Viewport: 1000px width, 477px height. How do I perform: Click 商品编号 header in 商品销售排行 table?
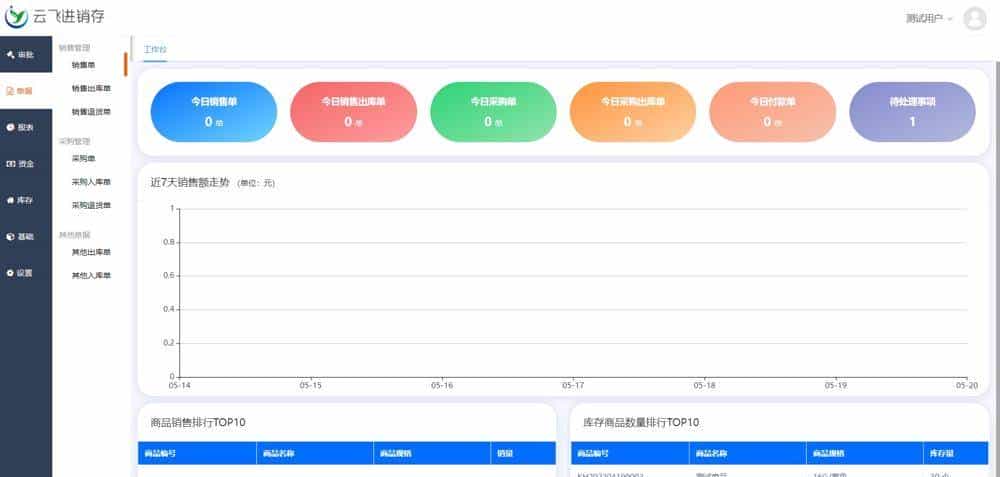(x=197, y=453)
